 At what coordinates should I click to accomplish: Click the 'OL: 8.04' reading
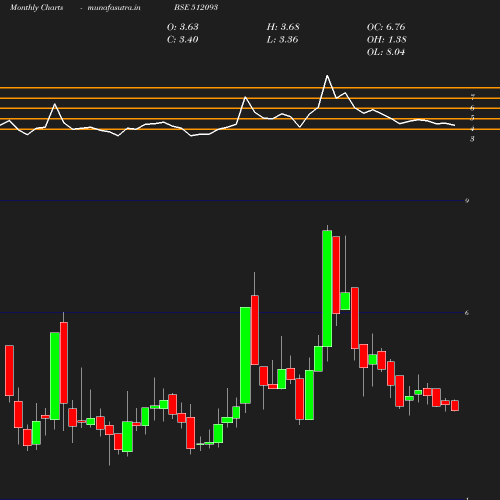pyautogui.click(x=386, y=52)
